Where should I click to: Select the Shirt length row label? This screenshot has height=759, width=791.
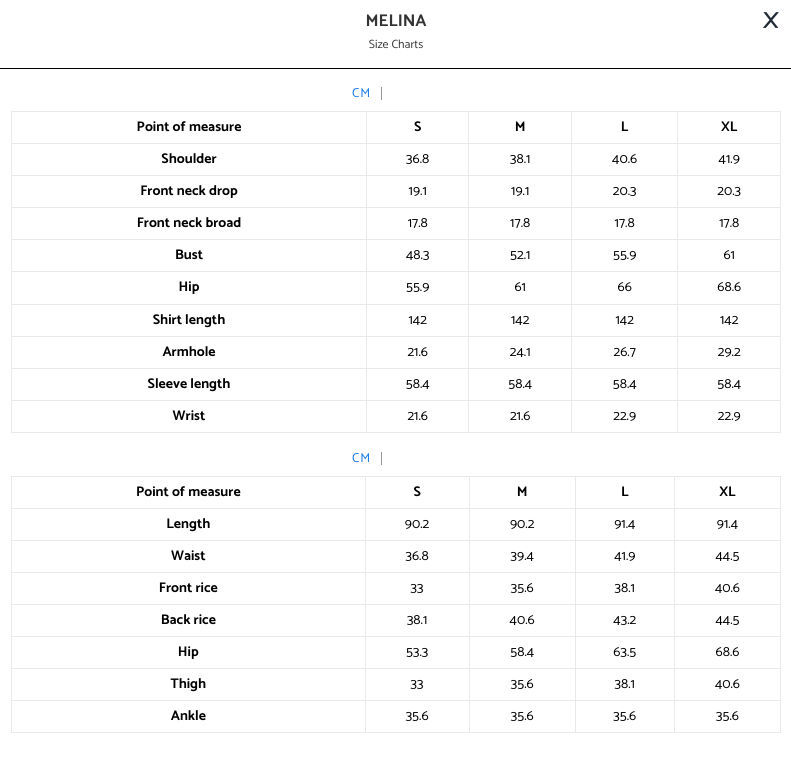189,320
